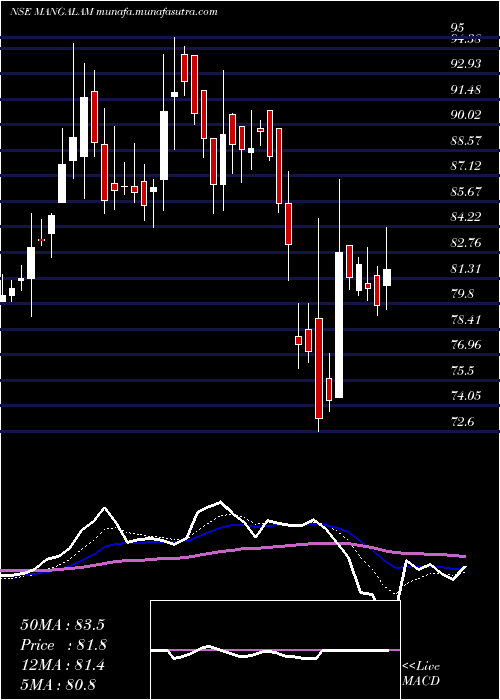Select the 81.31 price axis label
The image size is (500, 700).
tap(466, 269)
